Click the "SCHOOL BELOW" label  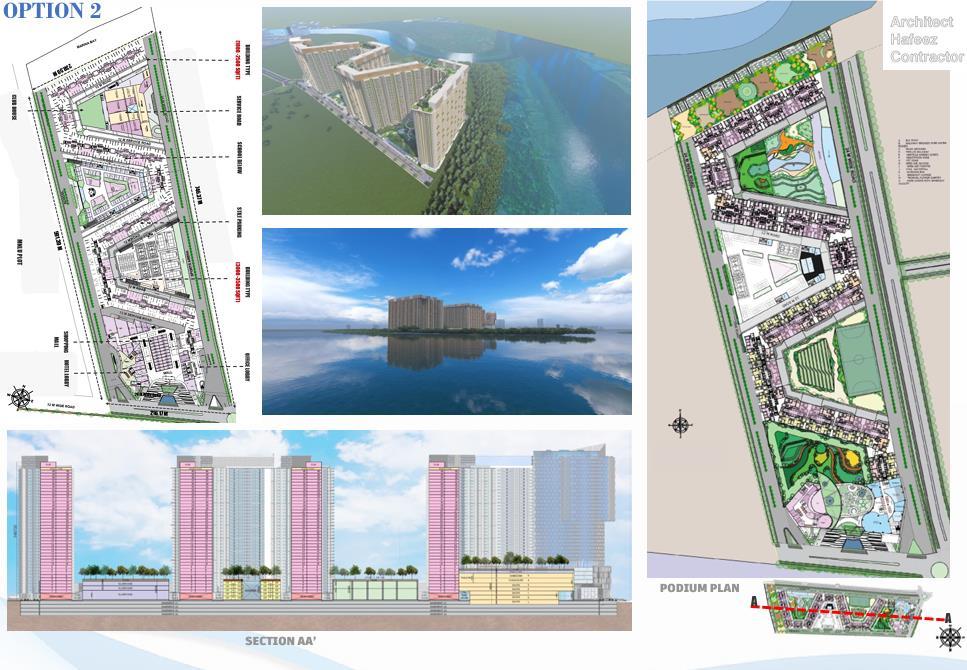tap(237, 160)
